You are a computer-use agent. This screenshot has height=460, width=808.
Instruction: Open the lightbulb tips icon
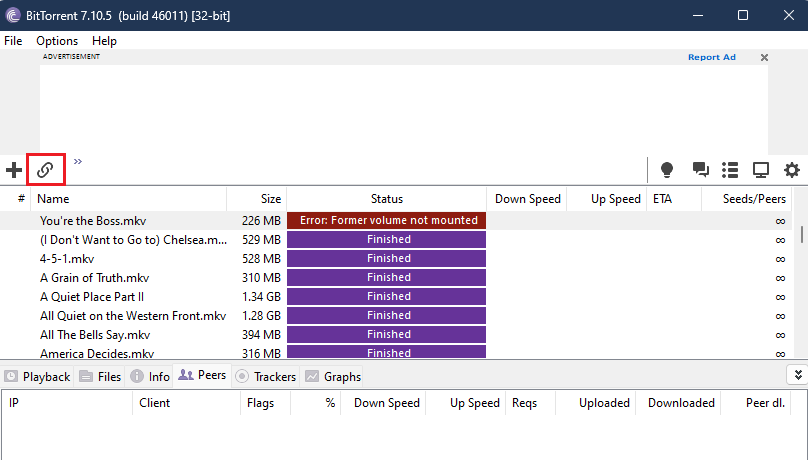(x=667, y=169)
